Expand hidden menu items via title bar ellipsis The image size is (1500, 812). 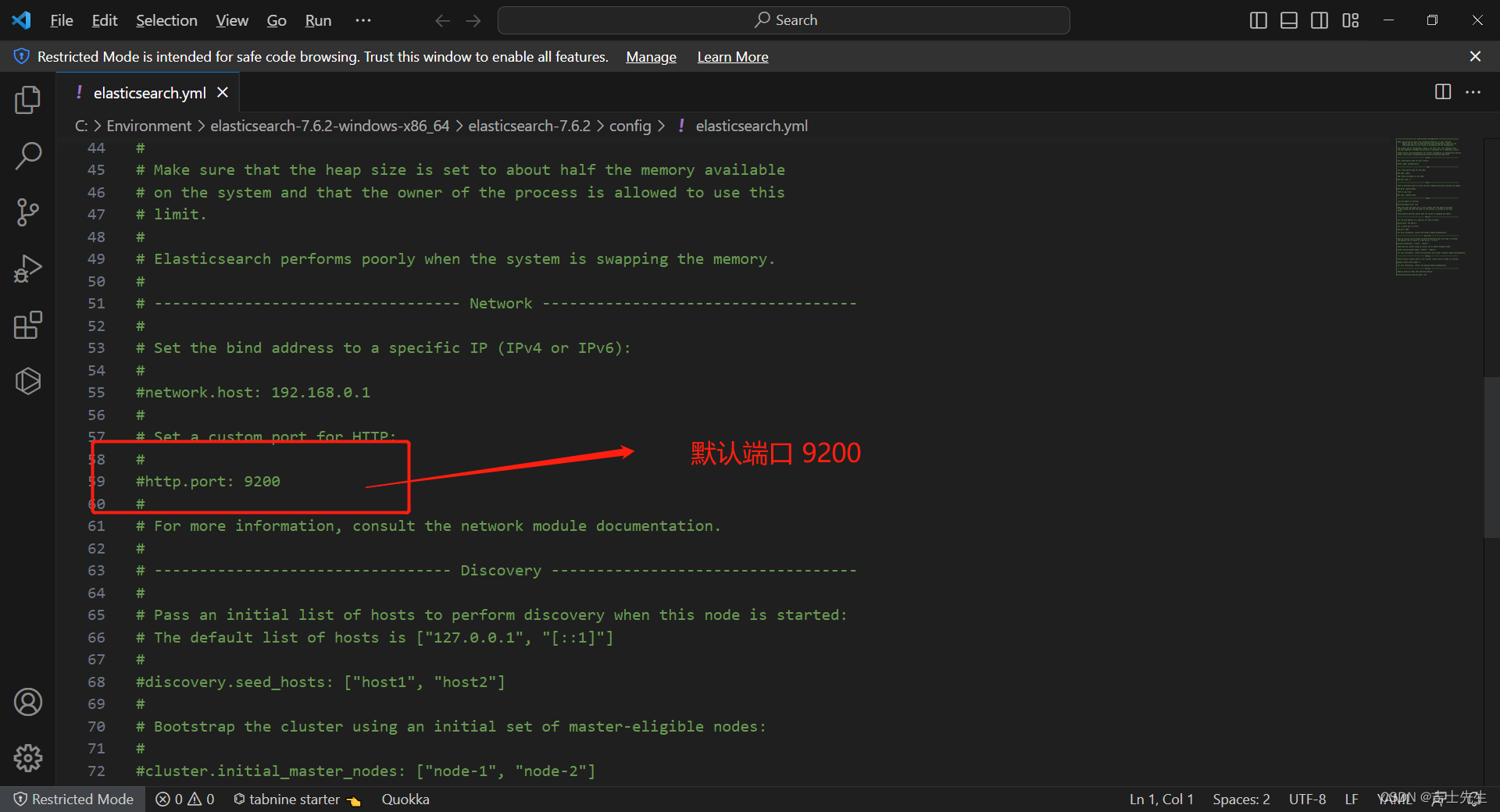(x=363, y=20)
